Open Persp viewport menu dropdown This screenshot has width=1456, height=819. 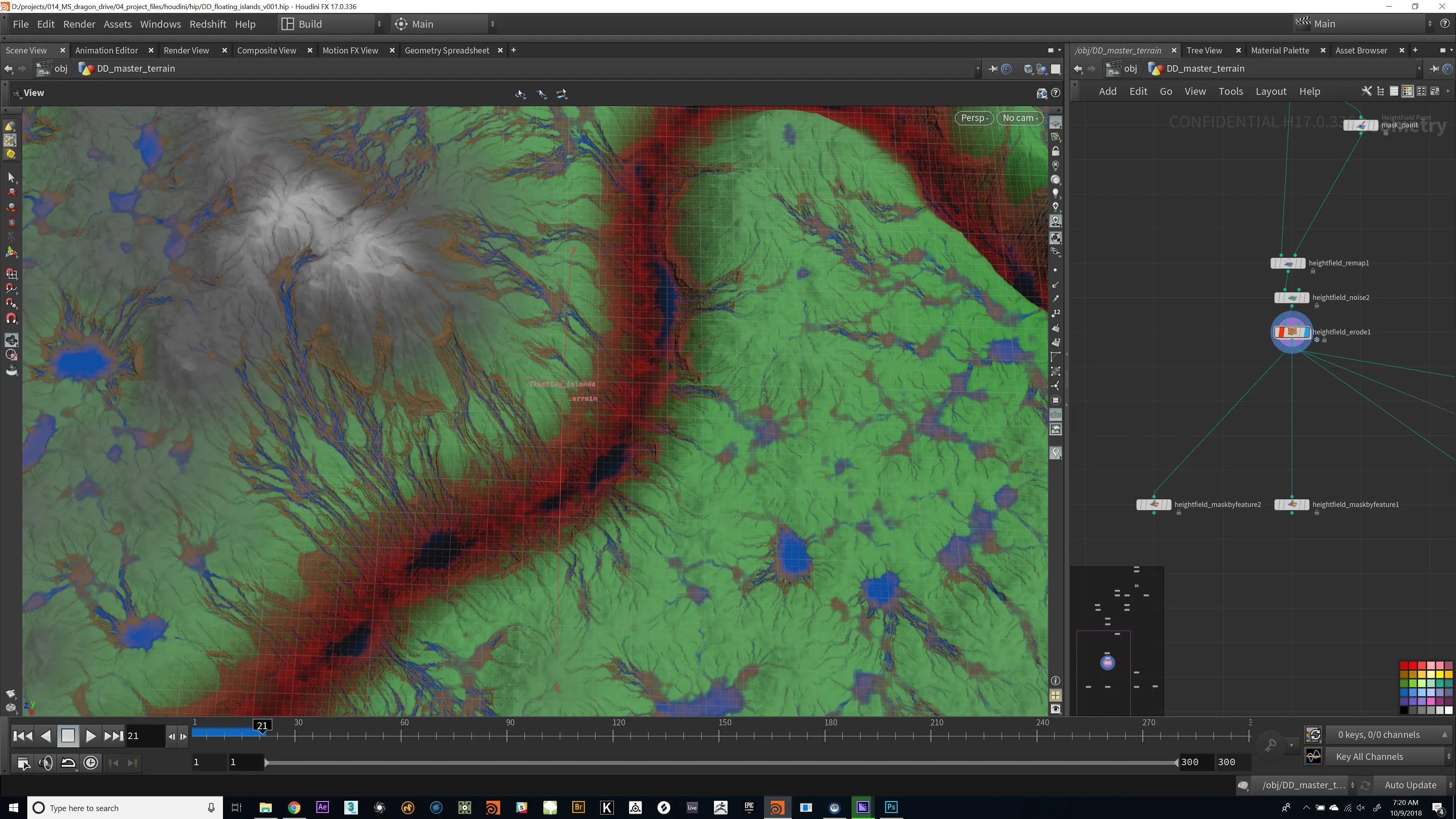point(974,118)
